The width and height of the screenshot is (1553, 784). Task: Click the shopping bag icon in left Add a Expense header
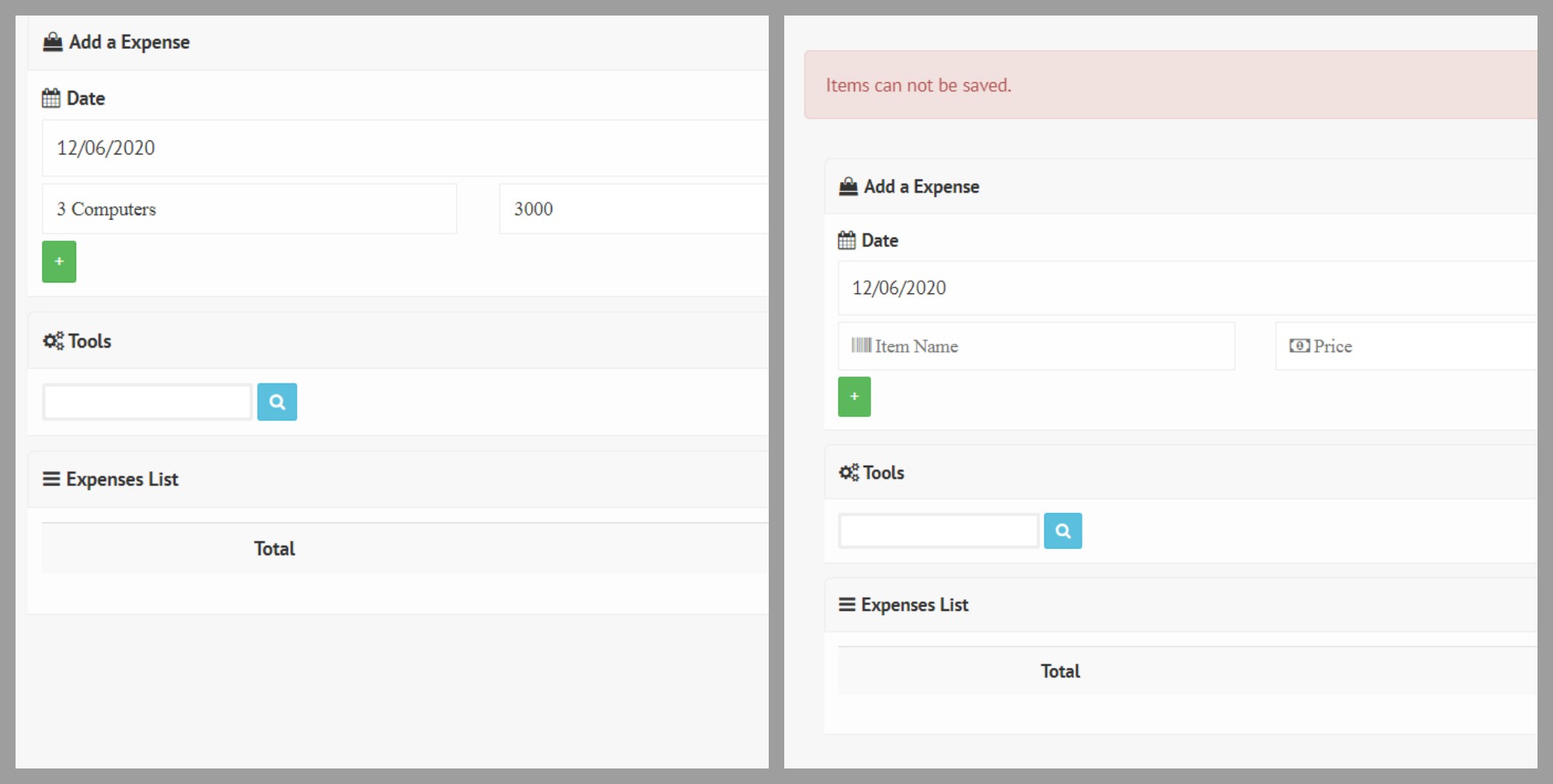[53, 42]
